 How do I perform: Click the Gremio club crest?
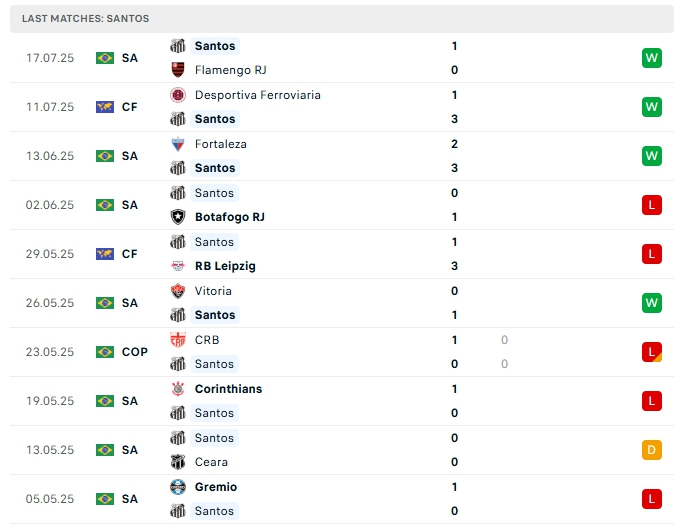point(178,487)
